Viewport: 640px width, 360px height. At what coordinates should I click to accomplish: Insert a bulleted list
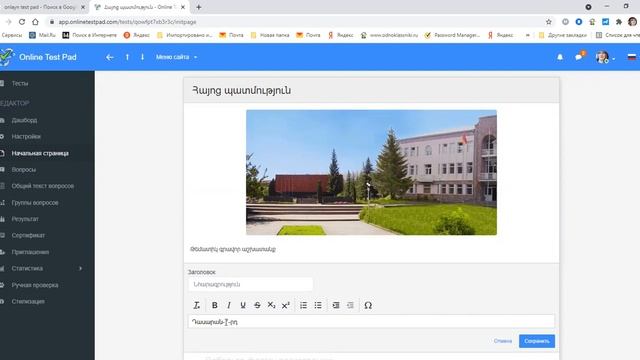318,305
